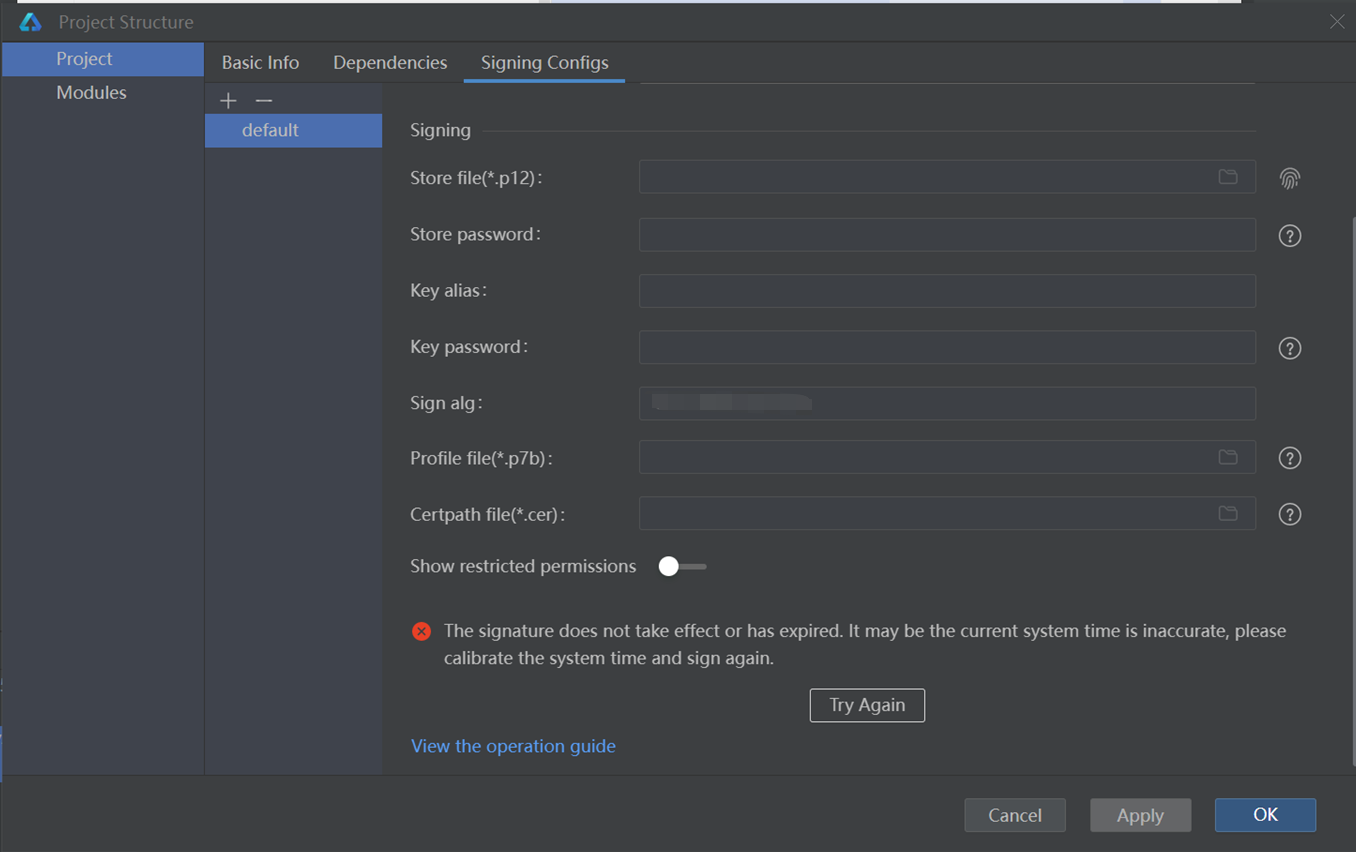Screen dimensions: 1356x852
Task: Click the fingerprint icon beside Store file
Action: click(1290, 179)
